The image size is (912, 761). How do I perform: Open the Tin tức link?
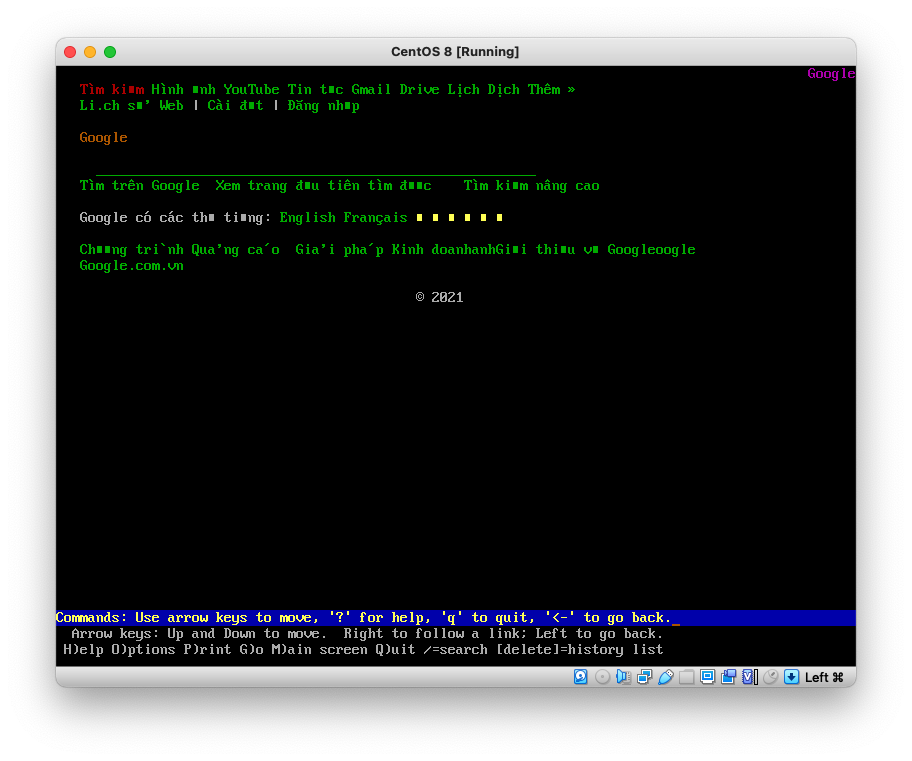[315, 90]
